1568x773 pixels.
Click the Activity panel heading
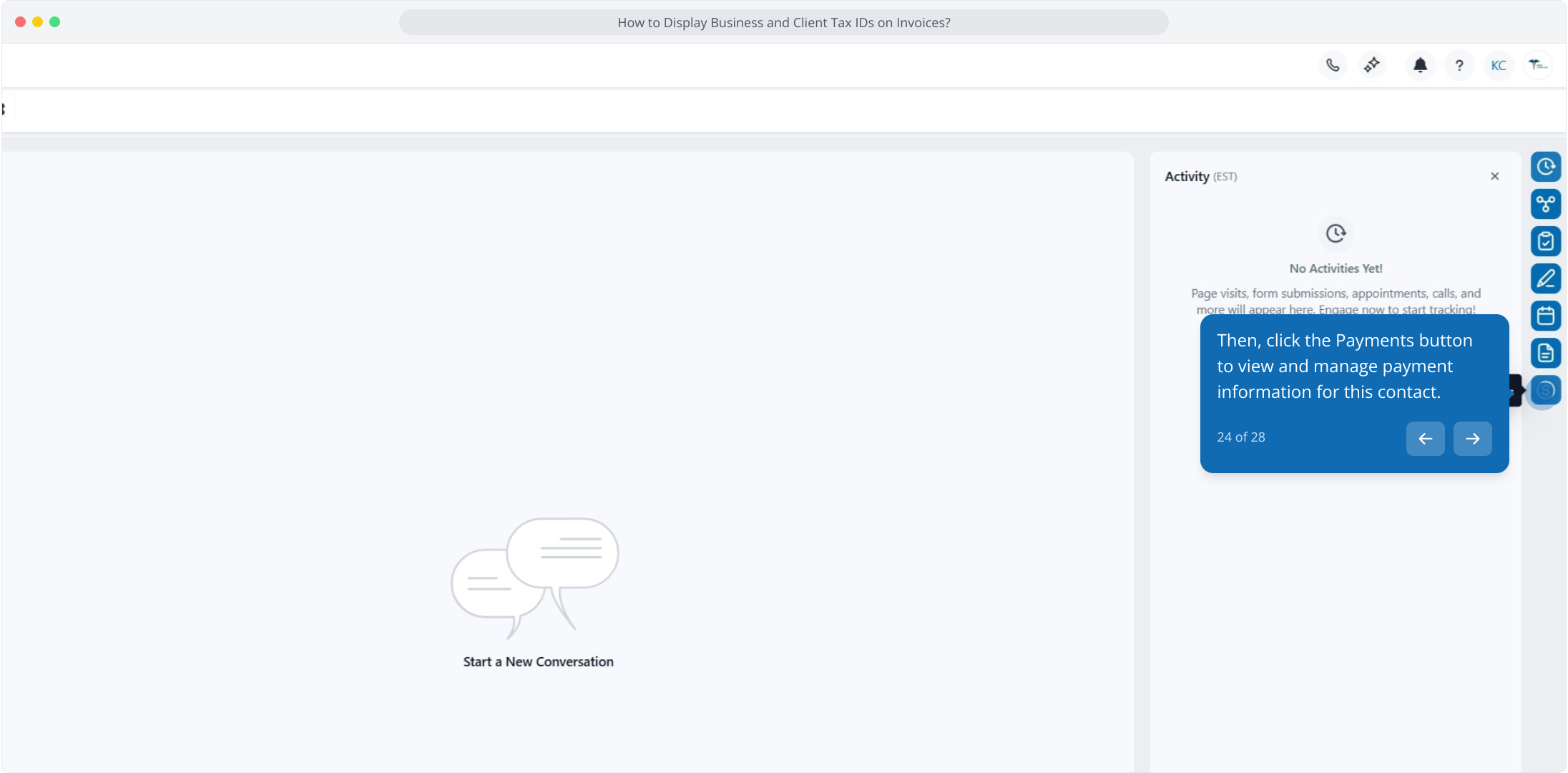[1187, 176]
